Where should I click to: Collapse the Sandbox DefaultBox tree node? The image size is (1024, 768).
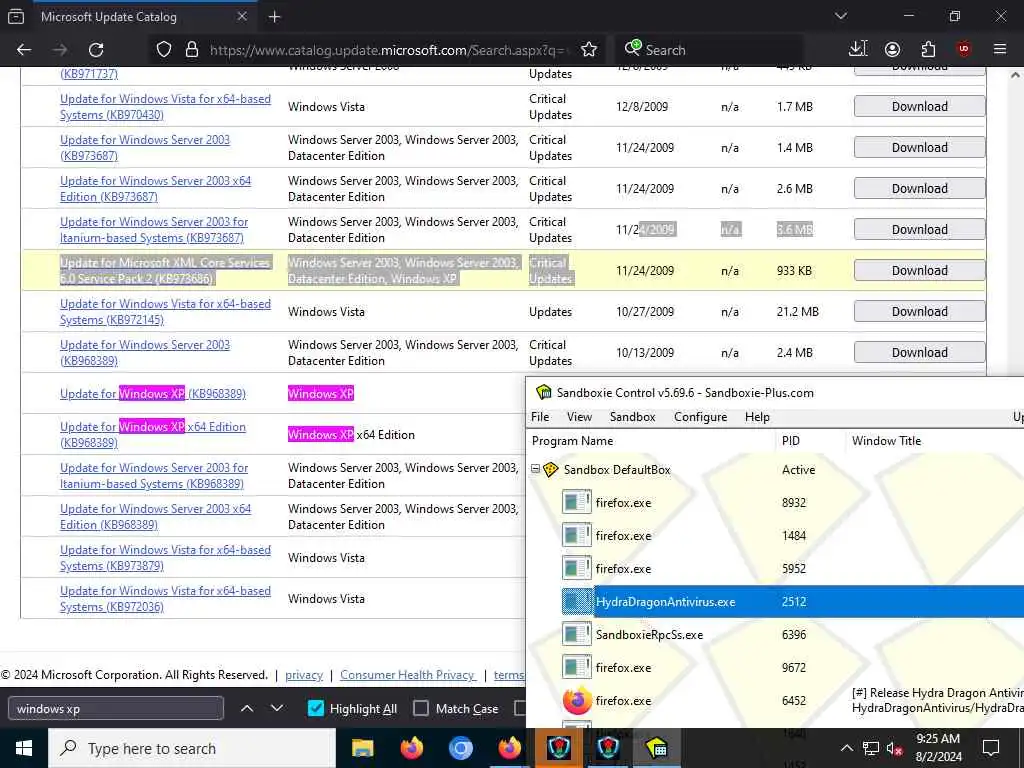536,469
